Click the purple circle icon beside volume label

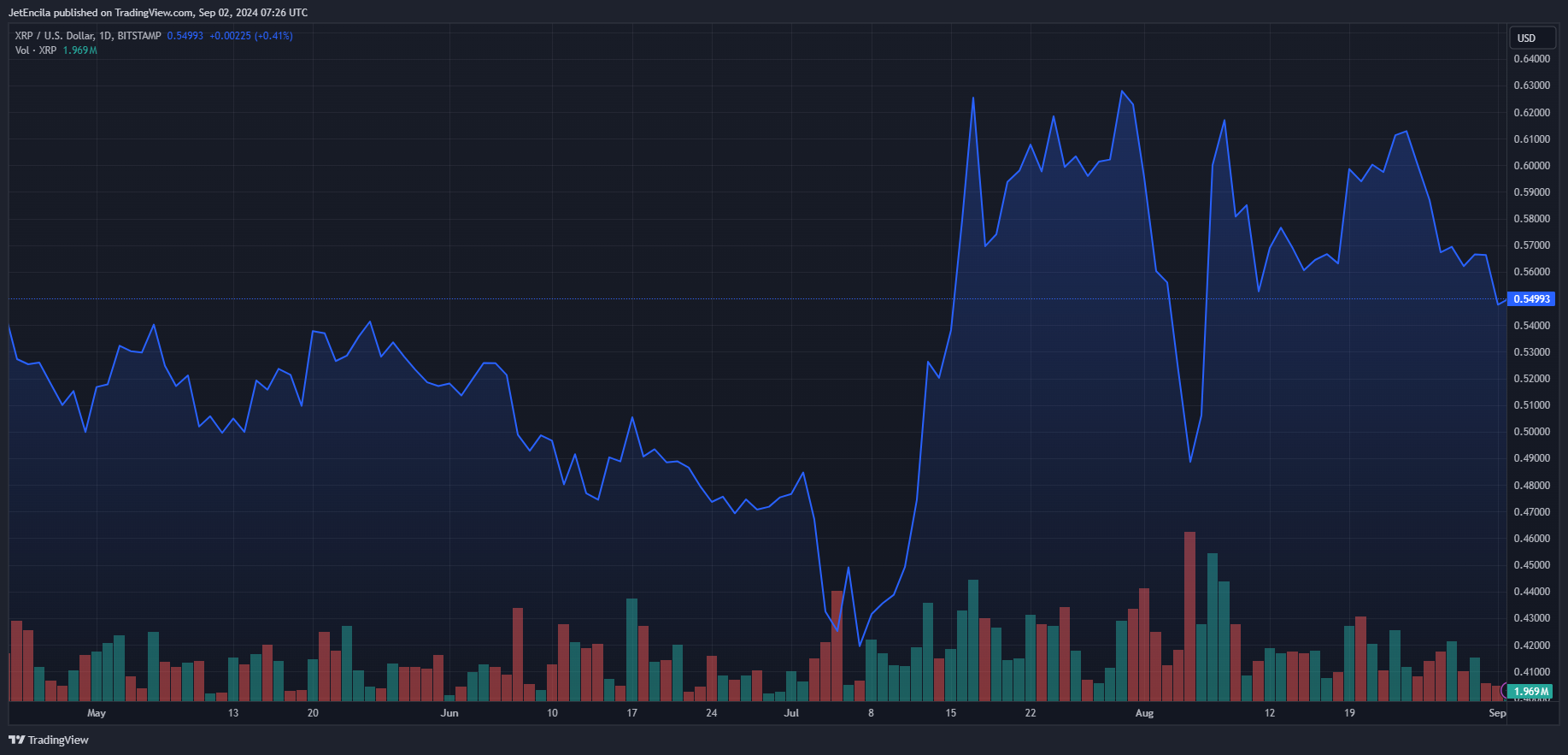point(1505,691)
